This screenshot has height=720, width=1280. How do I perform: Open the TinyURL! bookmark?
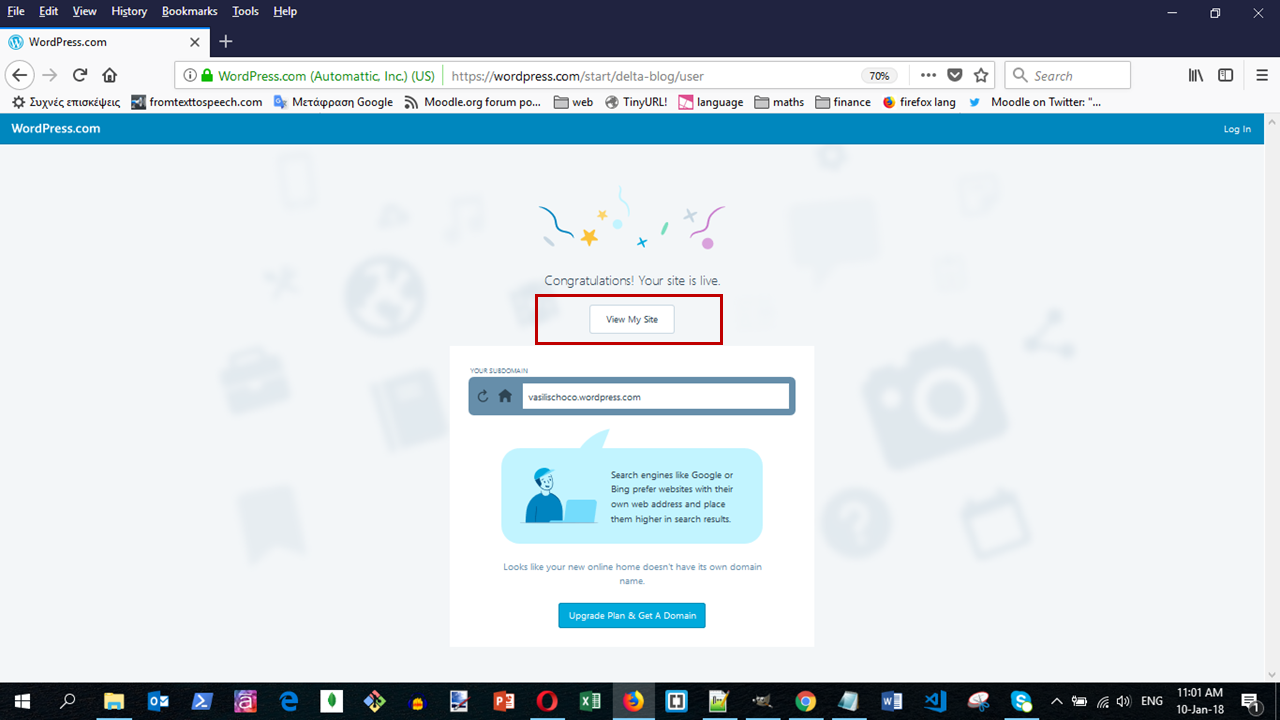pyautogui.click(x=636, y=102)
